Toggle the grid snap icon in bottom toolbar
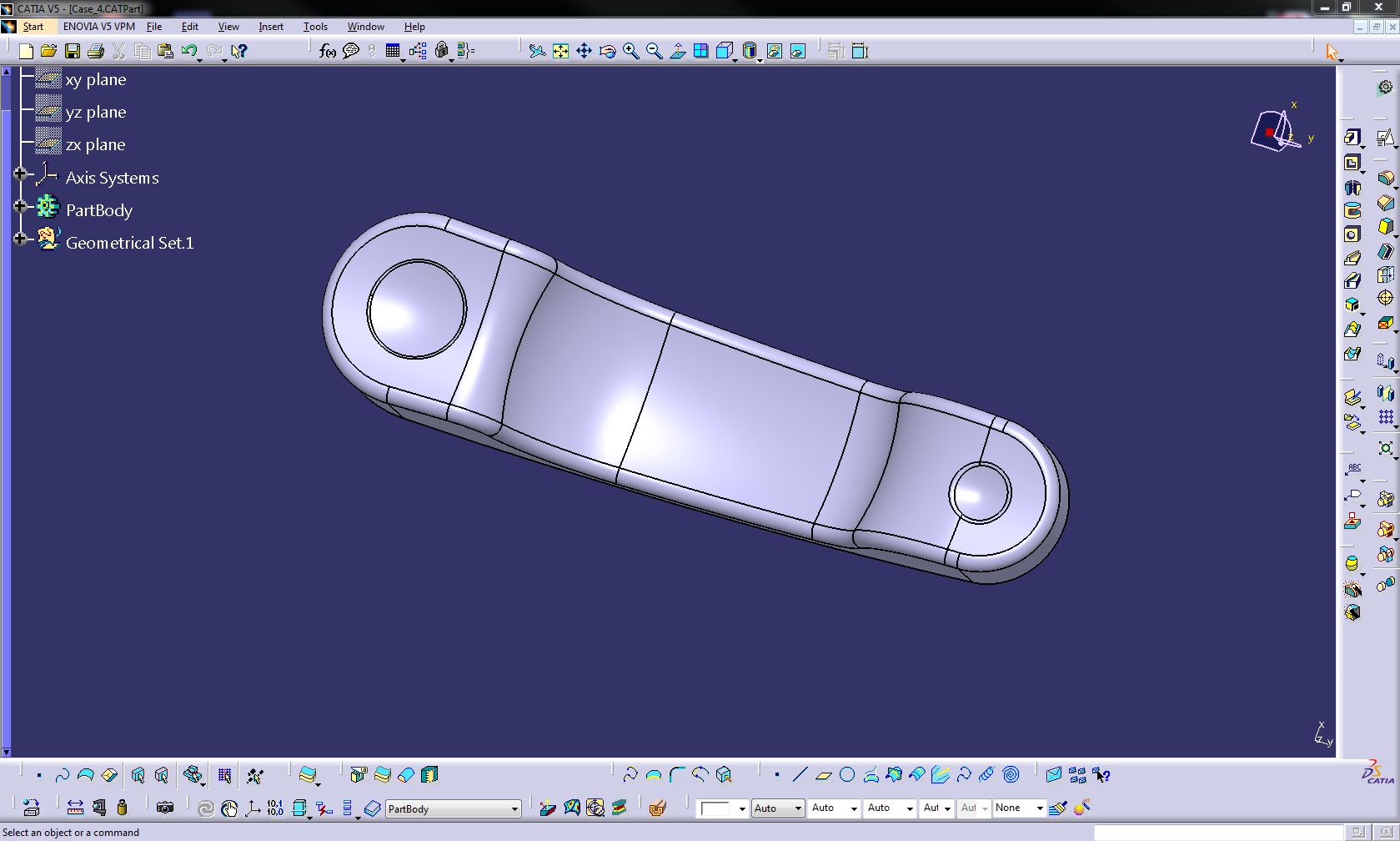The image size is (1400, 841). coord(224,775)
